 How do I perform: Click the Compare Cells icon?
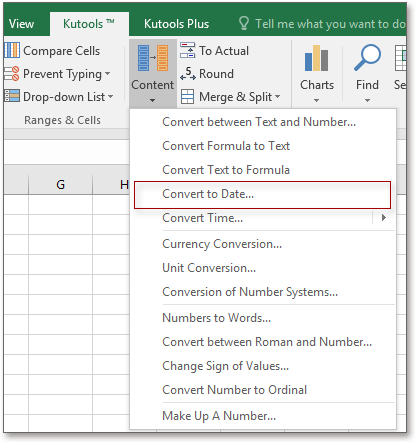click(12, 50)
